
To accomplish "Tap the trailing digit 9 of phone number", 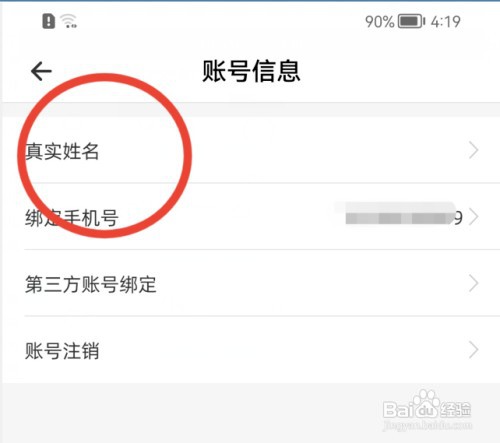I will pos(459,218).
